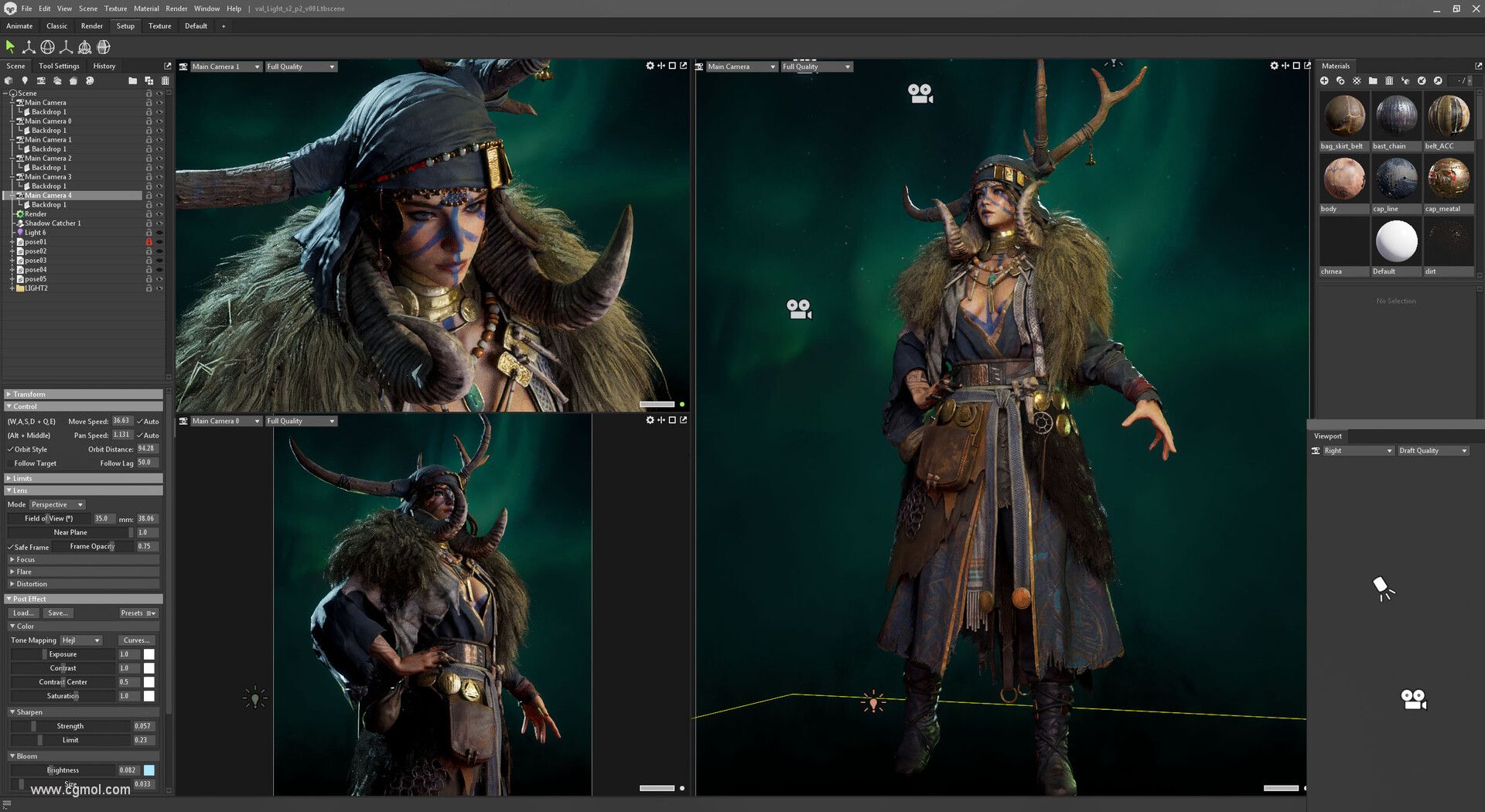Screen dimensions: 1485x812
Task: Select the green arrow selection tool
Action: point(10,47)
